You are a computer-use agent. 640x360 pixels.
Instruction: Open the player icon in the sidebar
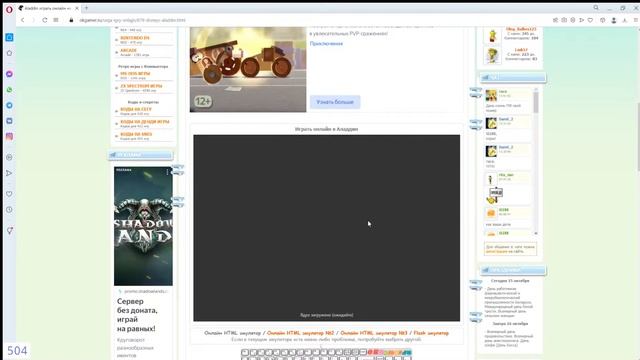point(9,157)
